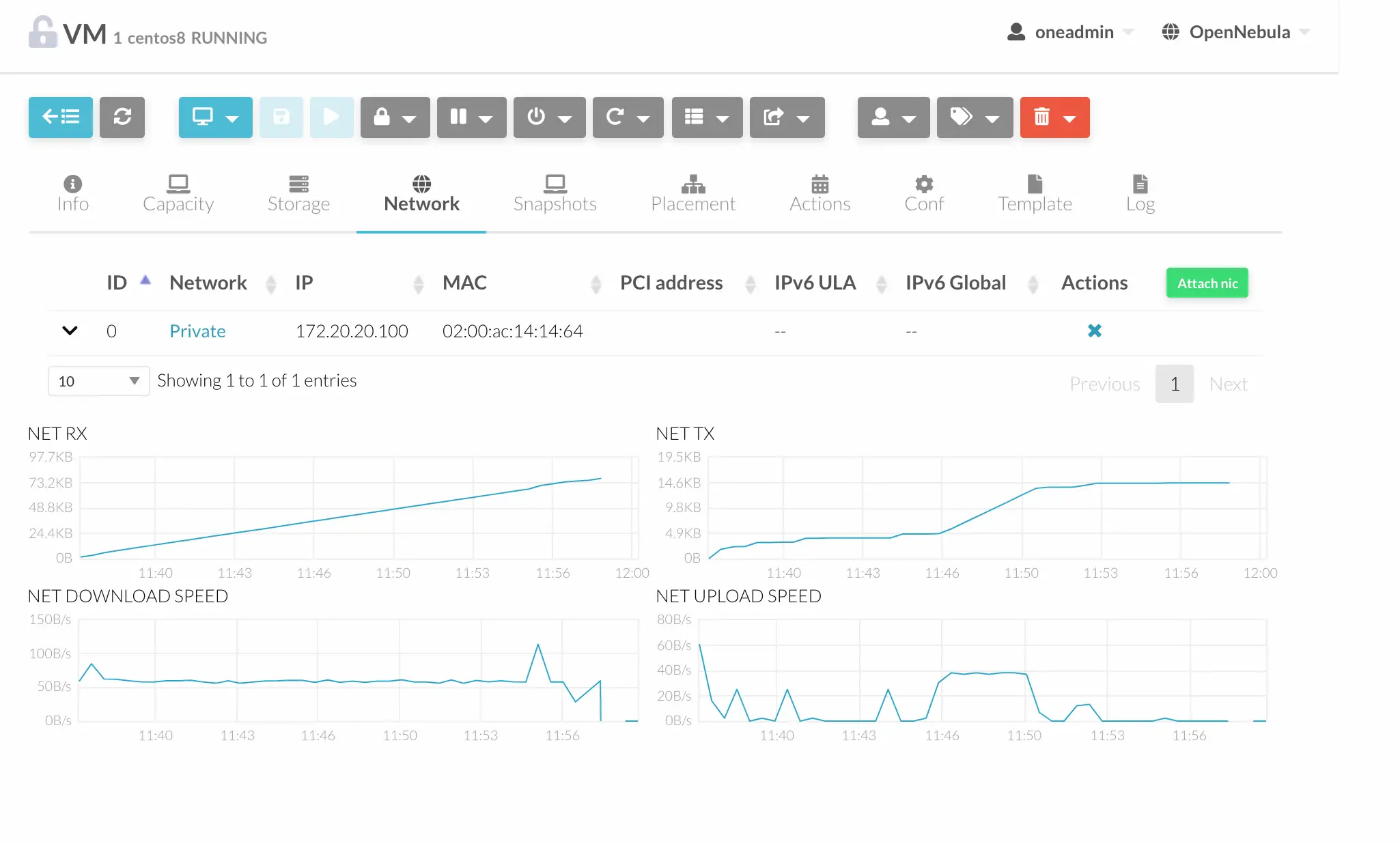Open the migrate/share dropdown
1400x844 pixels.
tap(787, 117)
